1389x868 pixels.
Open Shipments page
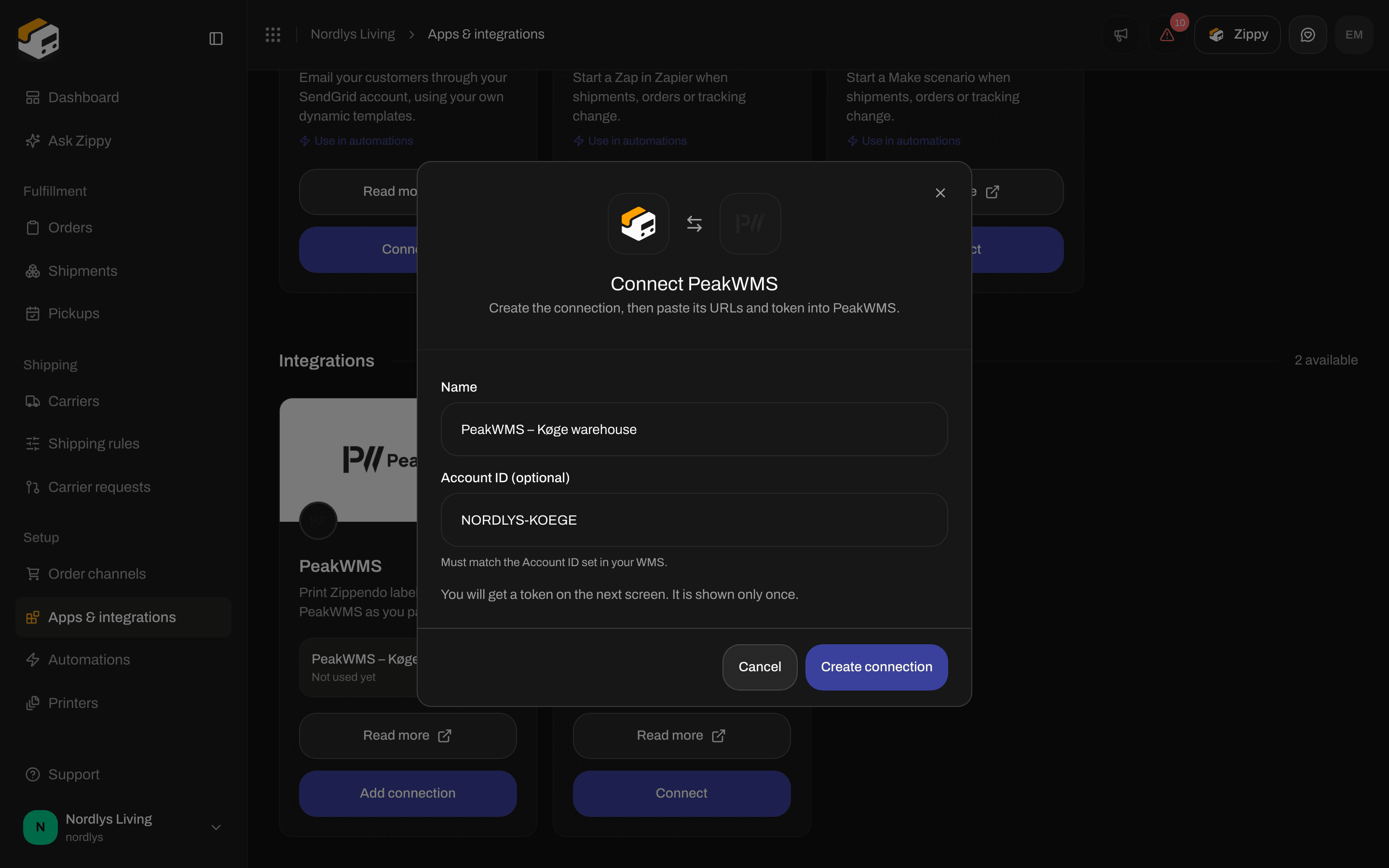click(x=123, y=271)
